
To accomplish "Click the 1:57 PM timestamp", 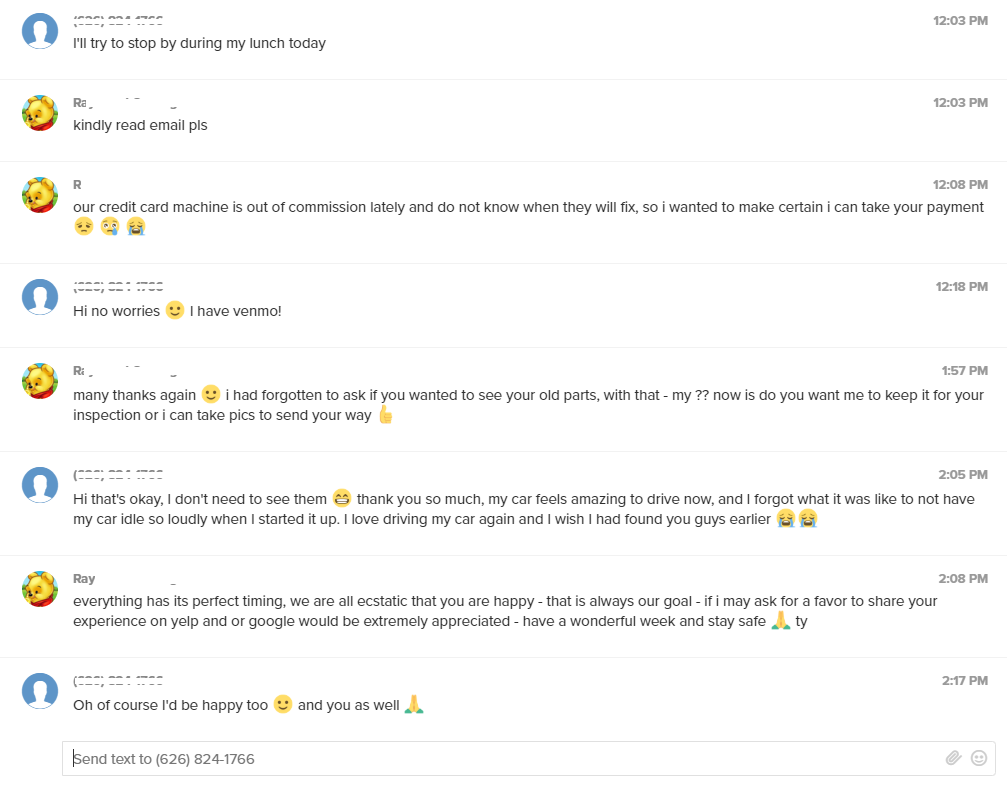I will pos(964,371).
